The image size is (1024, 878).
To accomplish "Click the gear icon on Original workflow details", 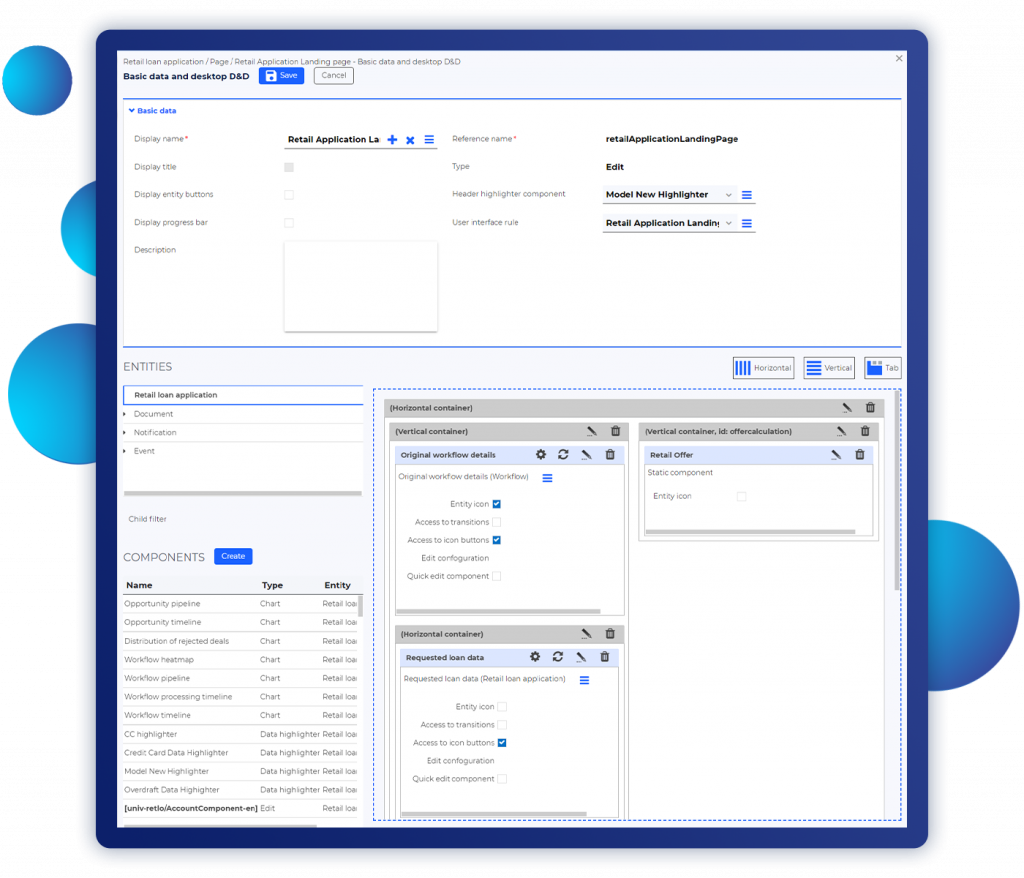I will (x=541, y=455).
